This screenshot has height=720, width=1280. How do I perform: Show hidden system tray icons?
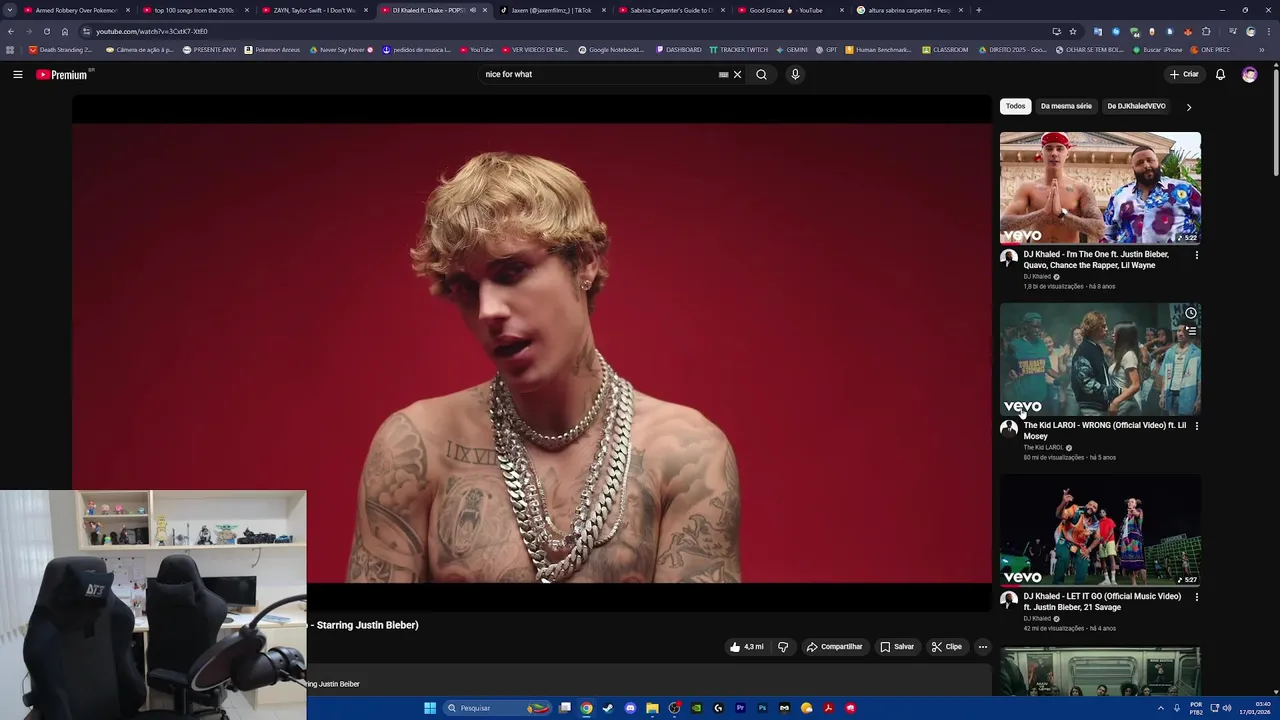tap(1160, 708)
